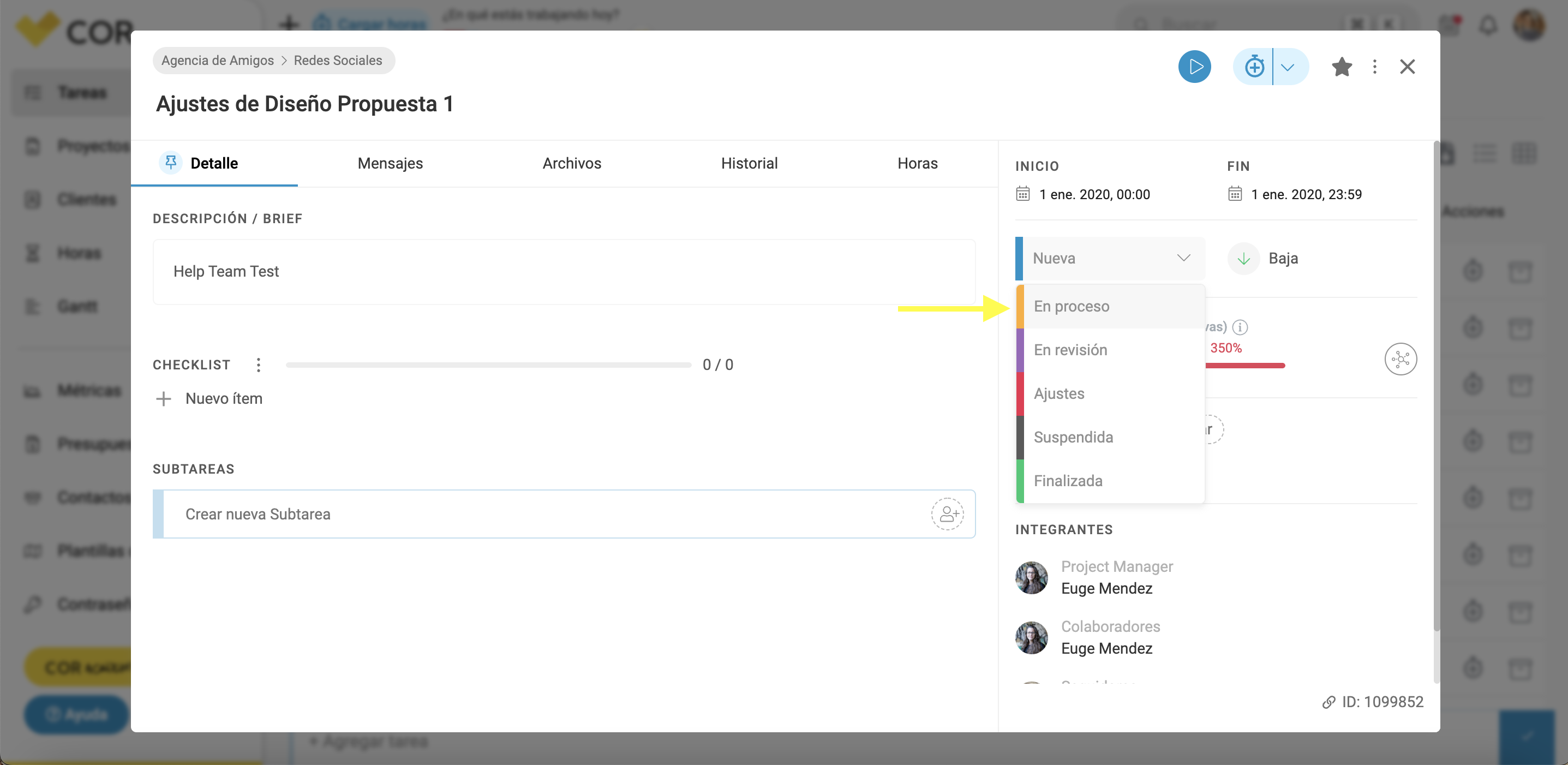
Task: Start the task timer play button
Action: 1194,67
